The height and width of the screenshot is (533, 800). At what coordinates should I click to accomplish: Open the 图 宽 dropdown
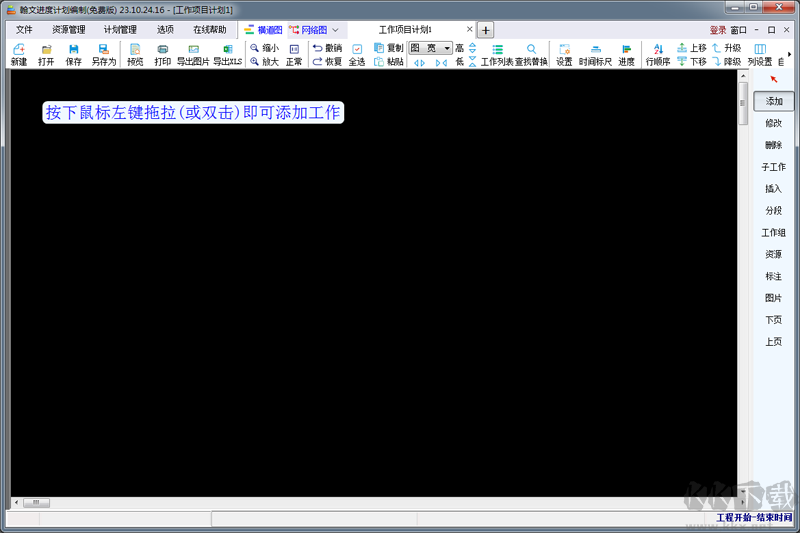point(431,48)
